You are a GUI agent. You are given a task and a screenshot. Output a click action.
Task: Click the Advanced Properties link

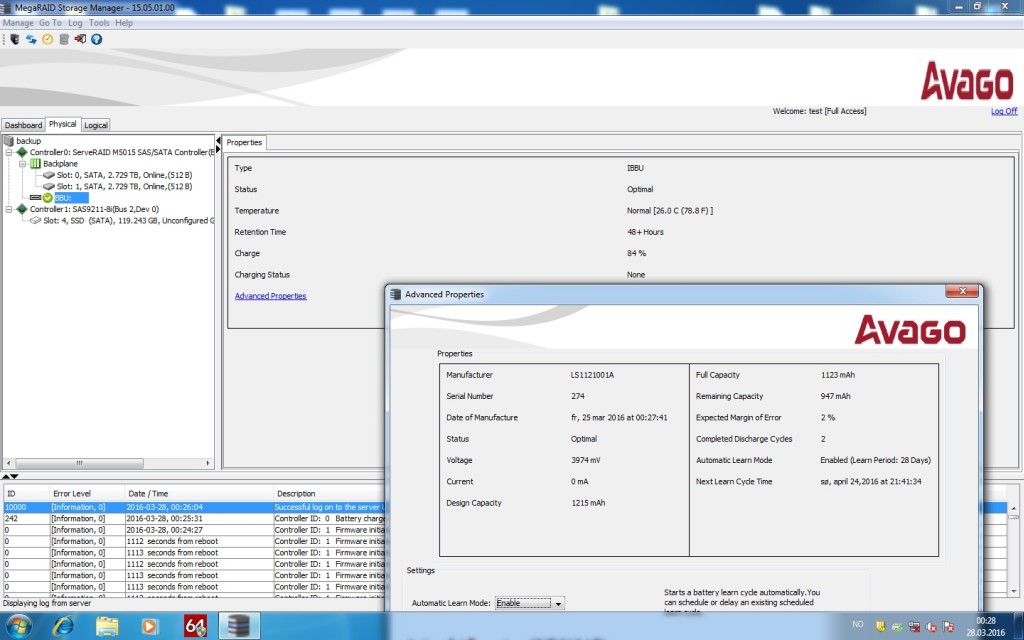point(270,296)
